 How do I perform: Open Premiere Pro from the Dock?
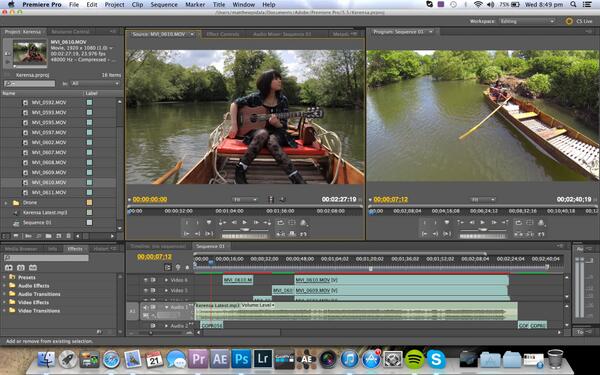coord(198,359)
